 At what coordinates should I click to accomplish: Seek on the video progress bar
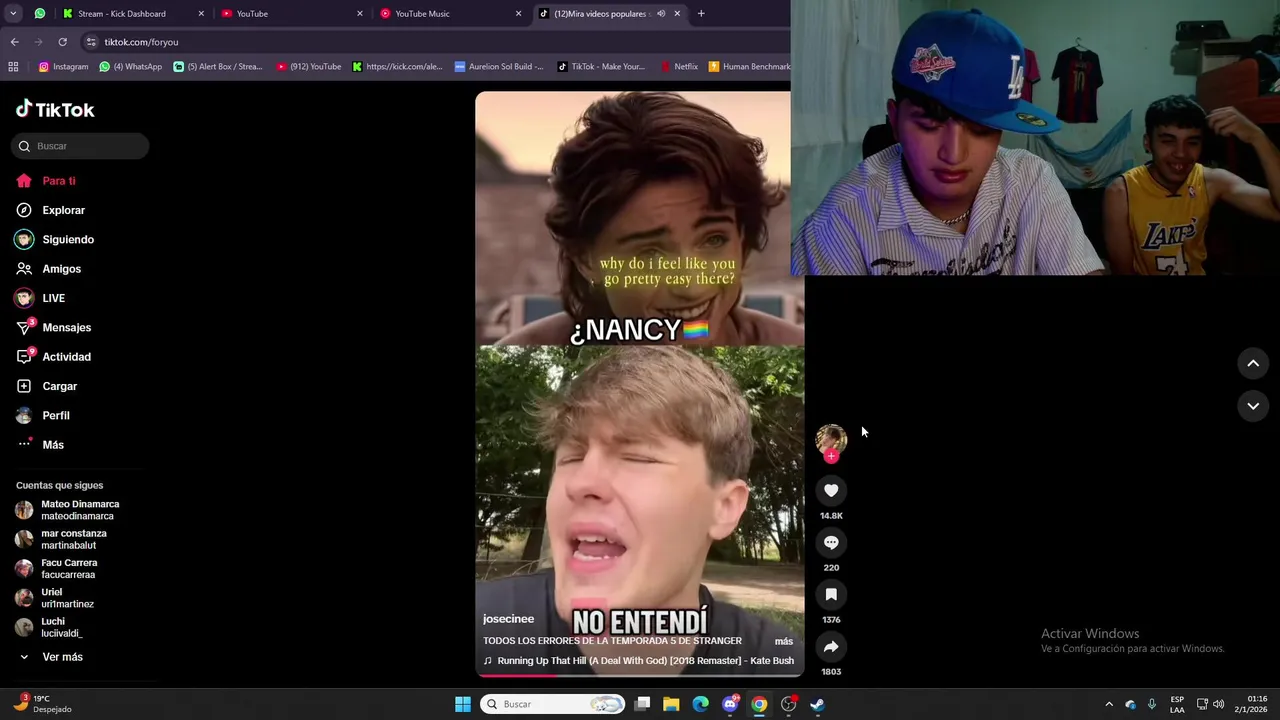click(x=640, y=674)
